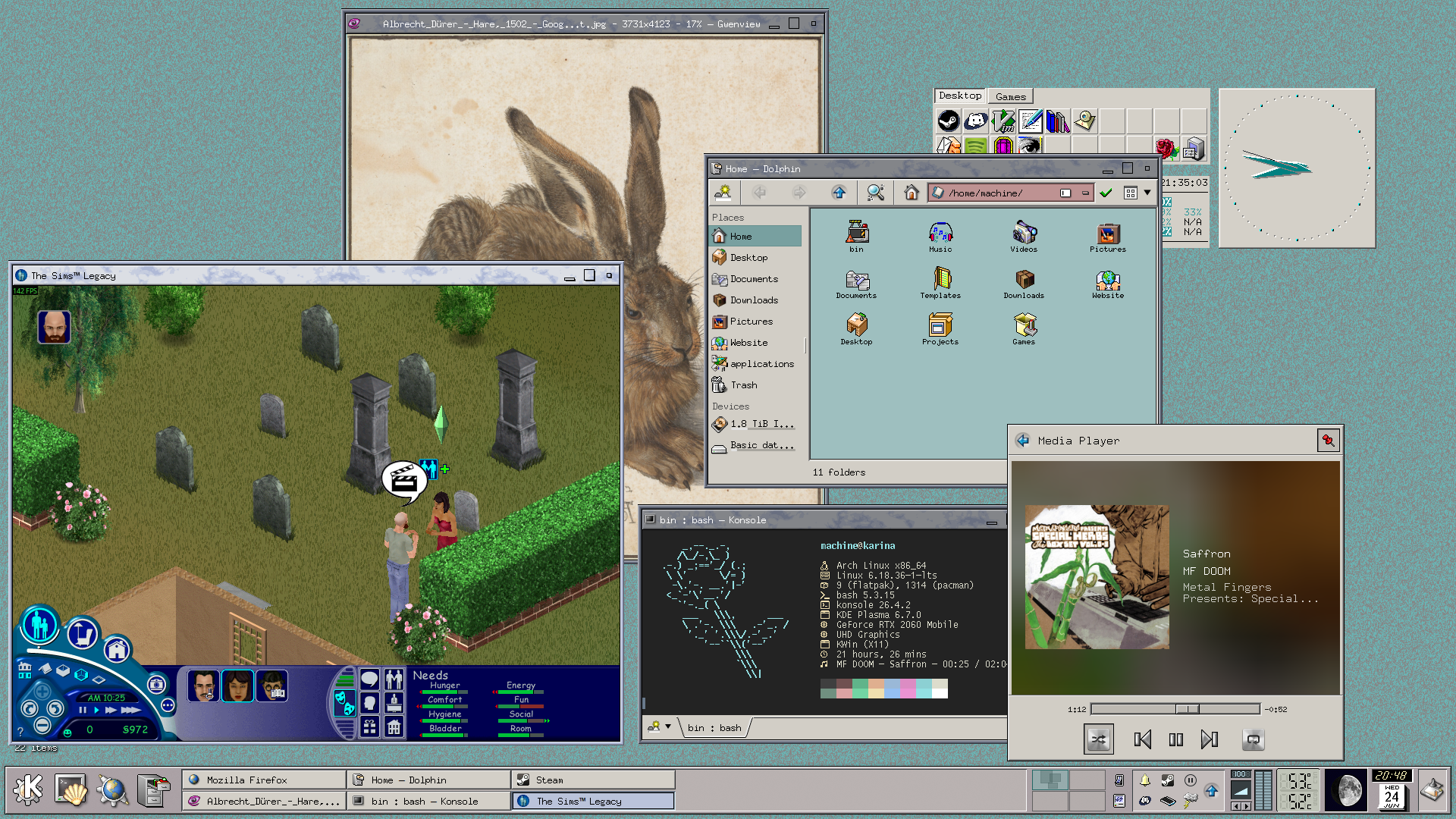Switch to Steam in the taskbar

point(593,780)
